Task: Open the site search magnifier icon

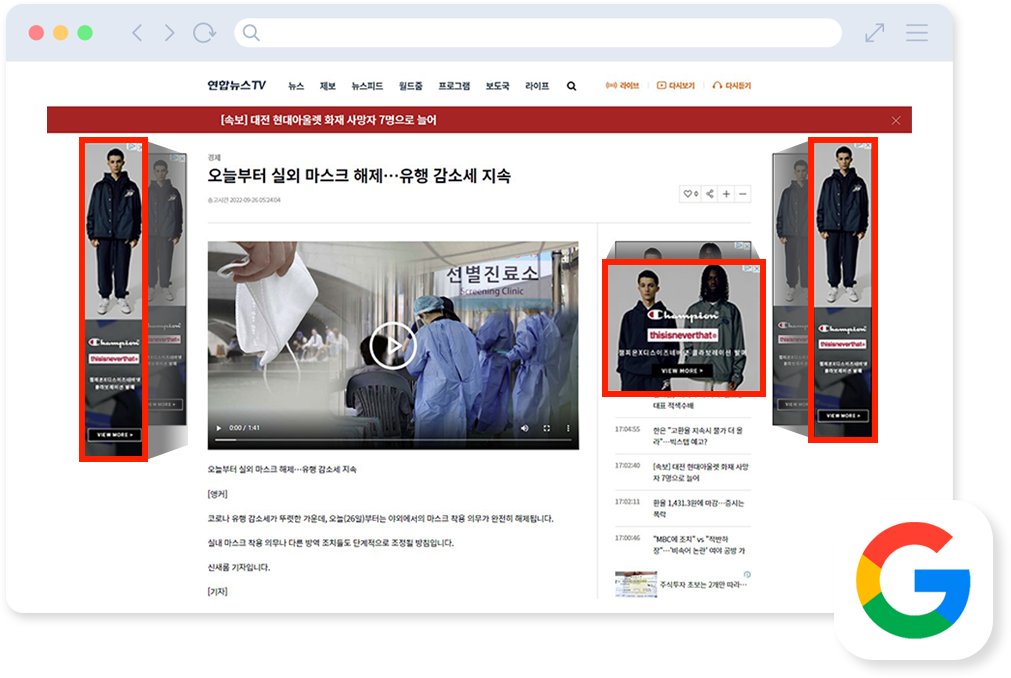Action: click(571, 86)
